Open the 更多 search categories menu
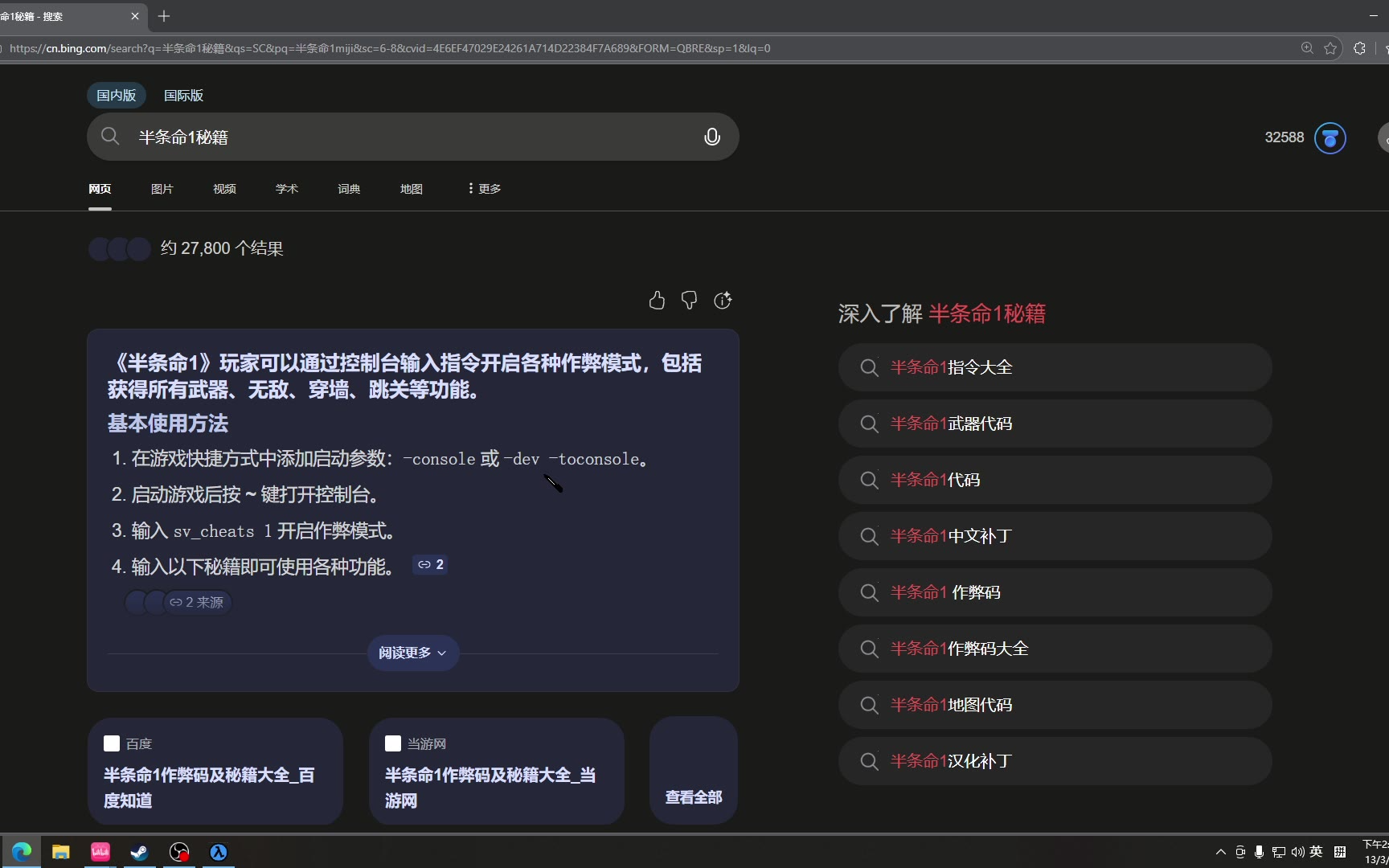Image resolution: width=1389 pixels, height=868 pixels. tap(484, 189)
